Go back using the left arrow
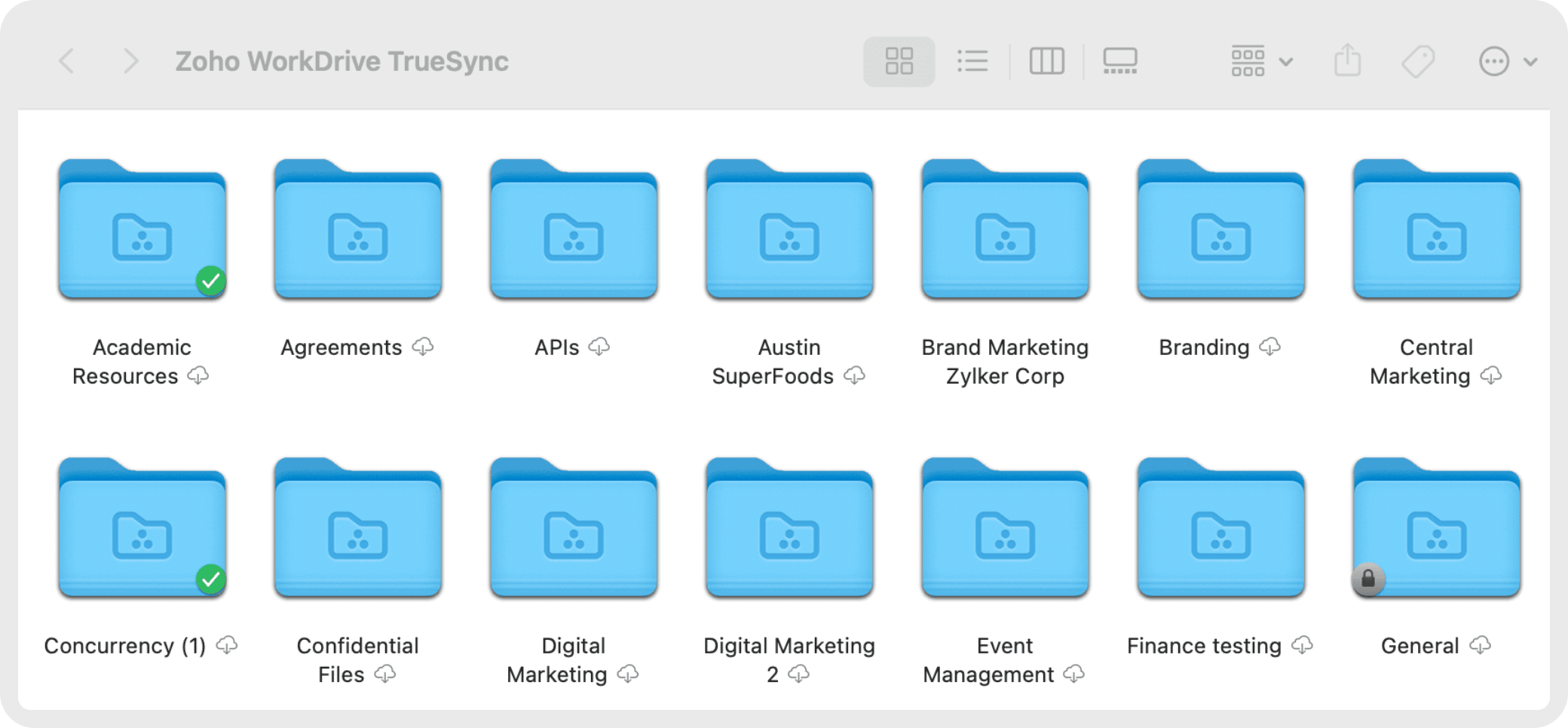The image size is (1568, 728). point(67,61)
